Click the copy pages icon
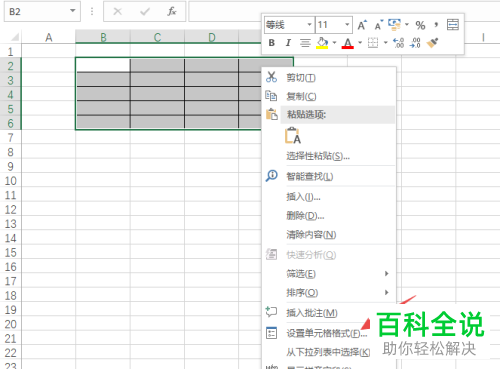Viewport: 500px width, 369px height. coord(271,96)
